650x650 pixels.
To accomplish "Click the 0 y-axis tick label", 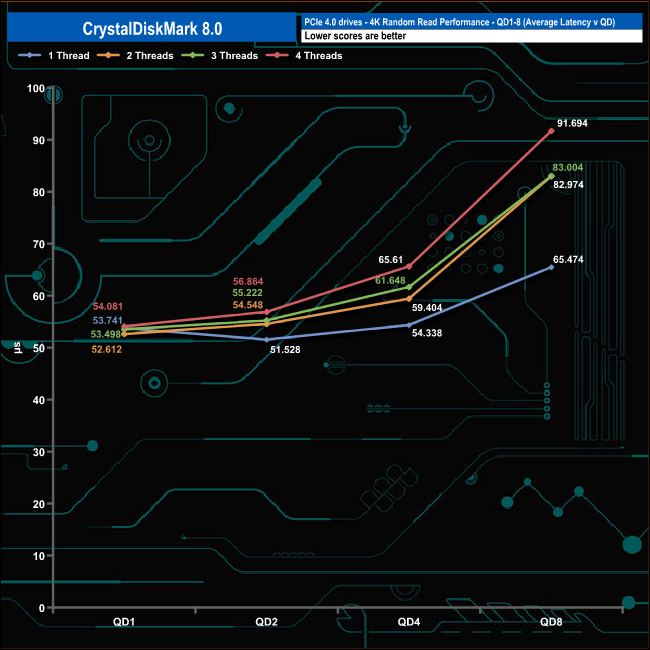I will coord(41,608).
